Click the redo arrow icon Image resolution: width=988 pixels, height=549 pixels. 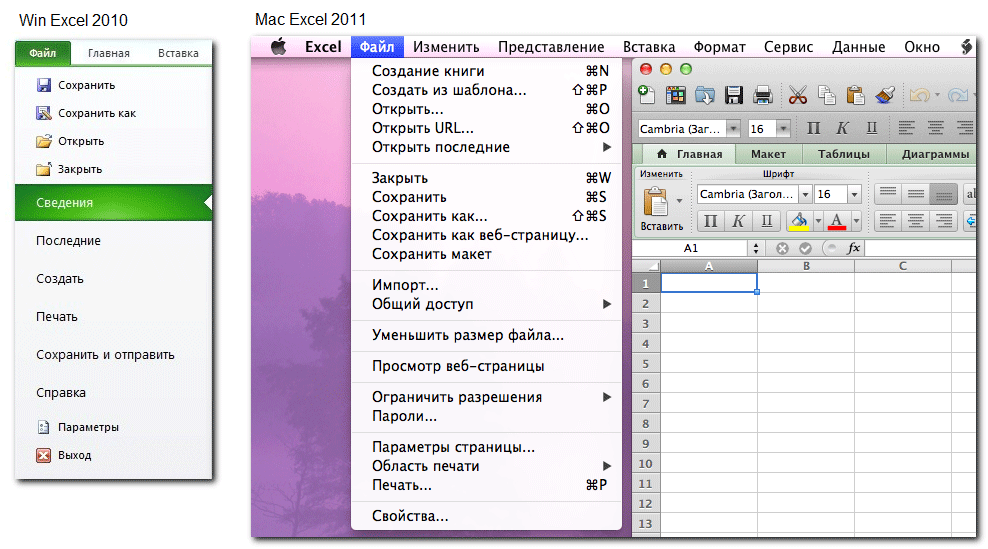tap(957, 95)
